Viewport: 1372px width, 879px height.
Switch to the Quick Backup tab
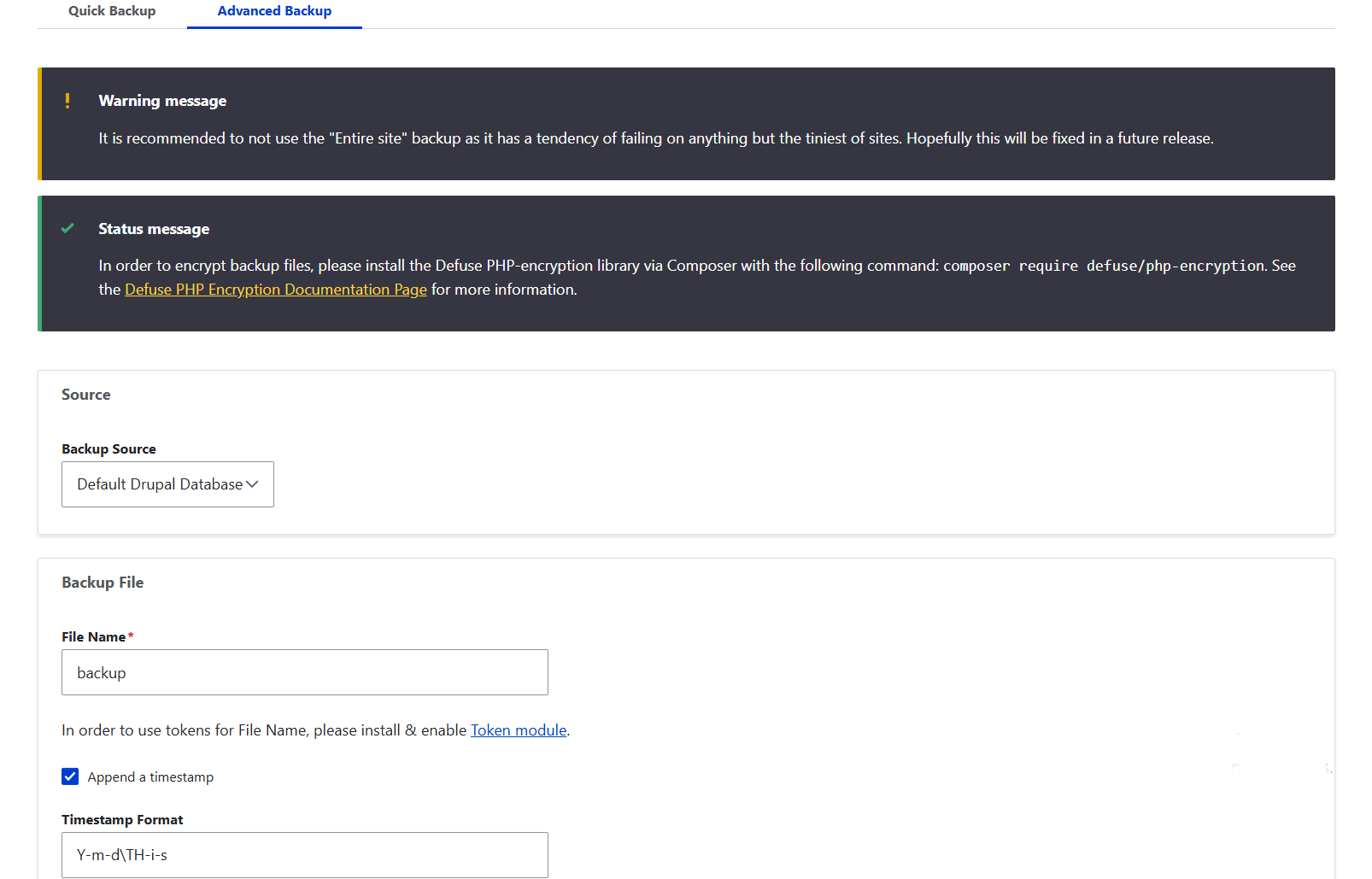112,11
